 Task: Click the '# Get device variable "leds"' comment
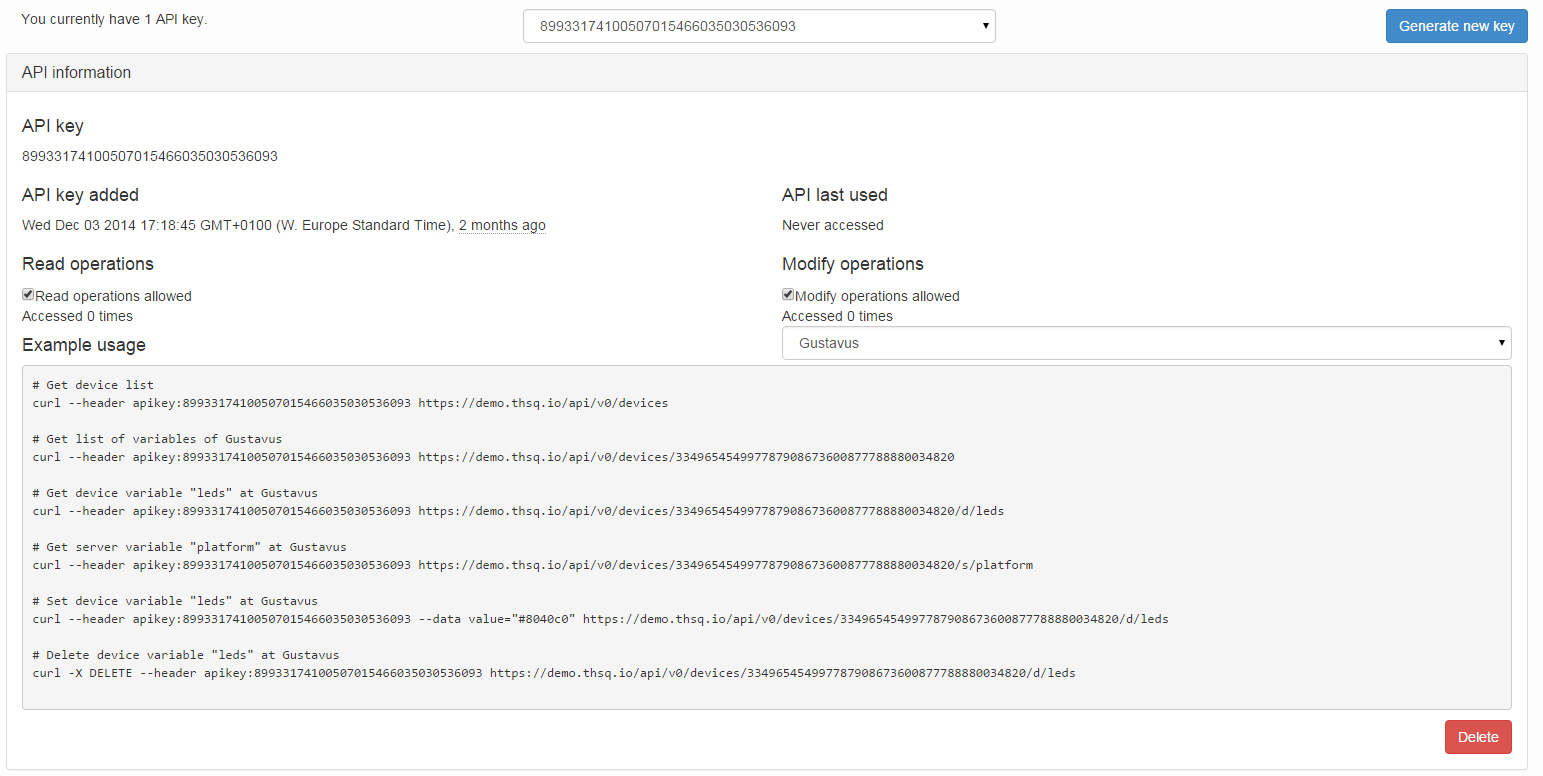tap(175, 493)
